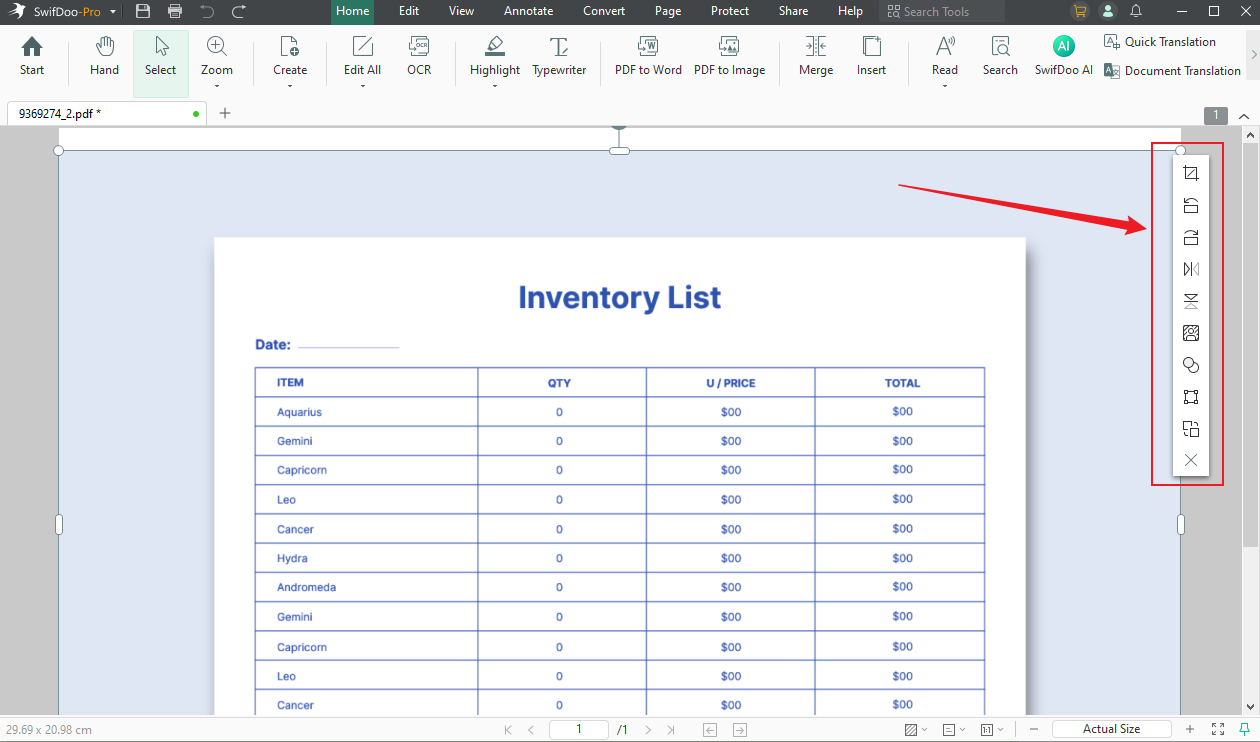Expand the Zoom dropdown arrow
The height and width of the screenshot is (742, 1260).
[x=217, y=86]
